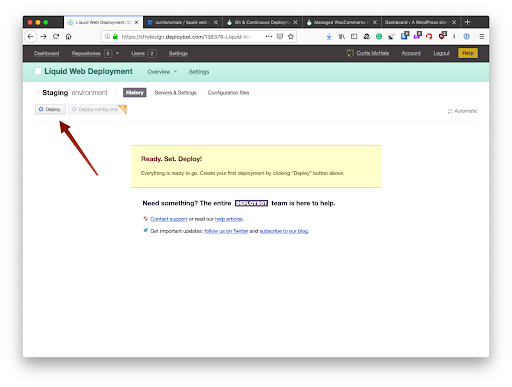The image size is (512, 387).
Task: Reload the page with the refresh icon
Action: click(x=56, y=37)
